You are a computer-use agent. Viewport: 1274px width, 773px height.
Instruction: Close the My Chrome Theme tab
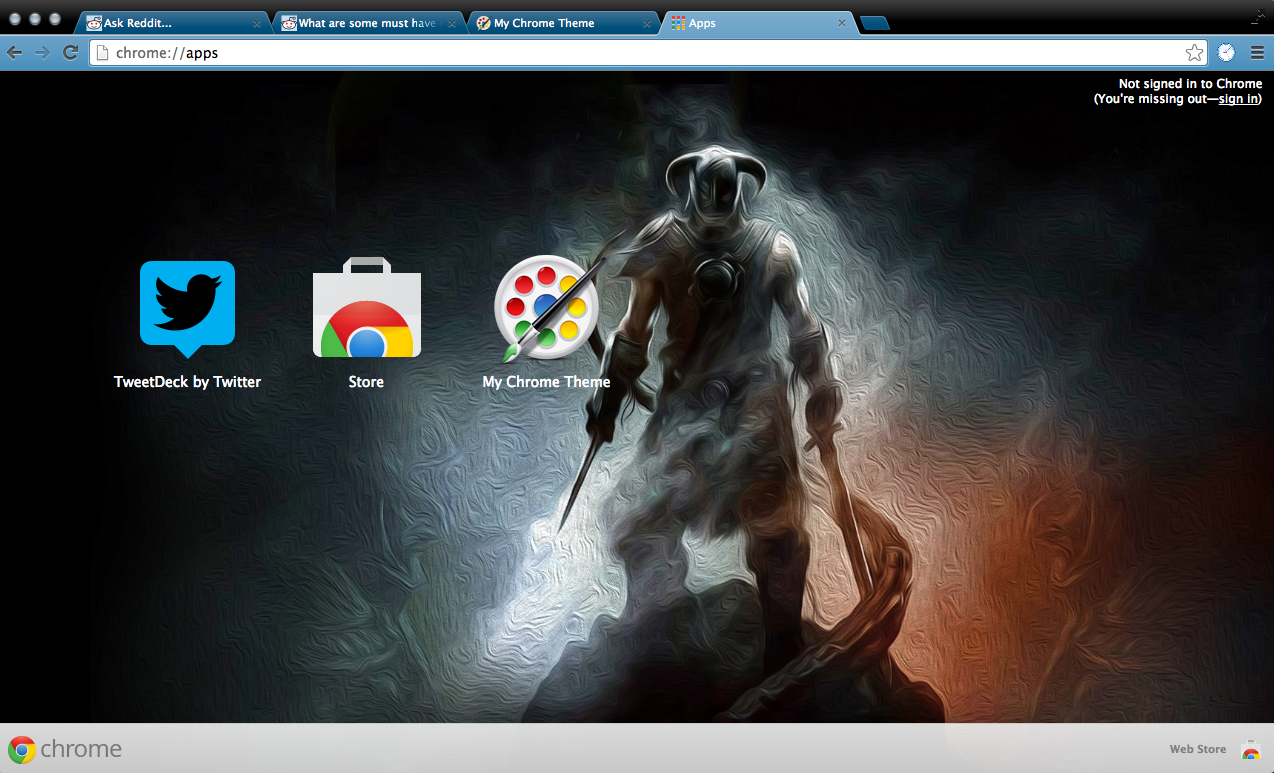[x=647, y=24]
